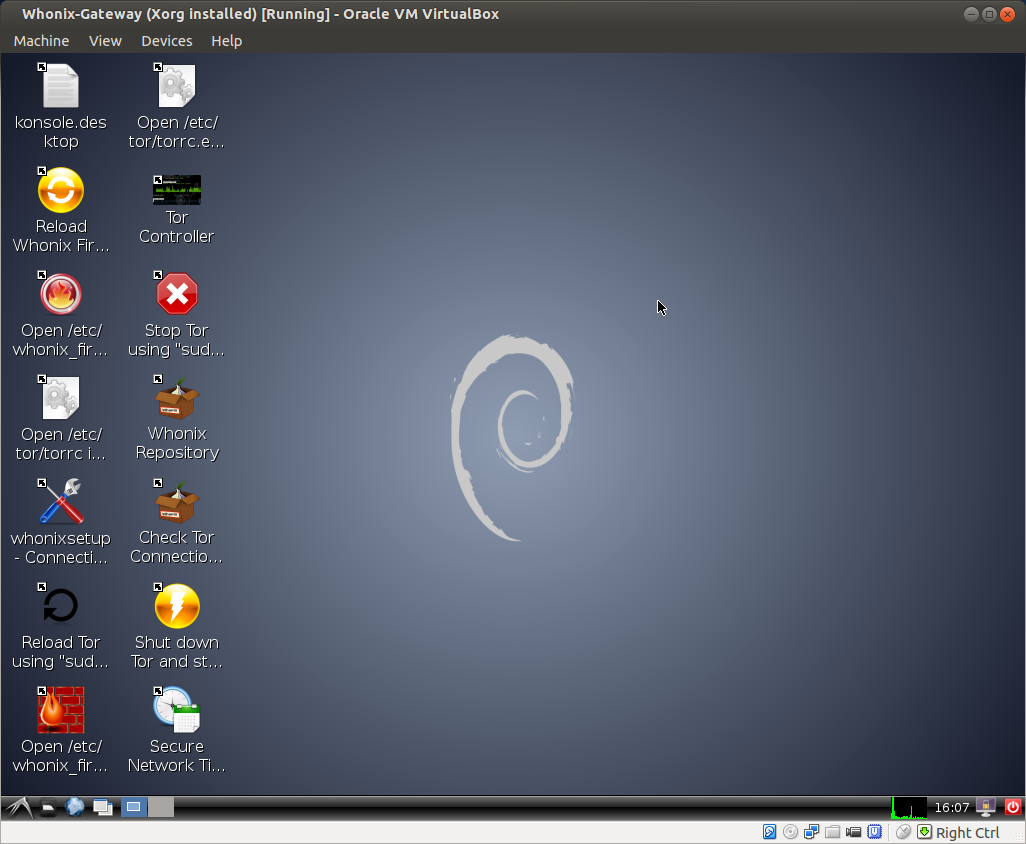The height and width of the screenshot is (844, 1026).
Task: Select the Shut down Tor lightning icon
Action: [x=177, y=606]
